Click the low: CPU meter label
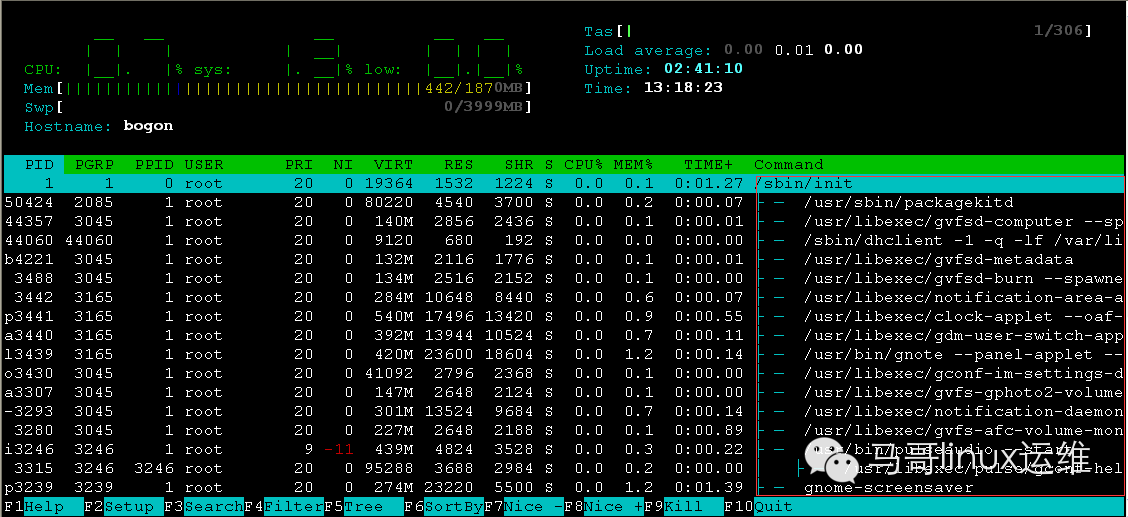 coord(383,70)
